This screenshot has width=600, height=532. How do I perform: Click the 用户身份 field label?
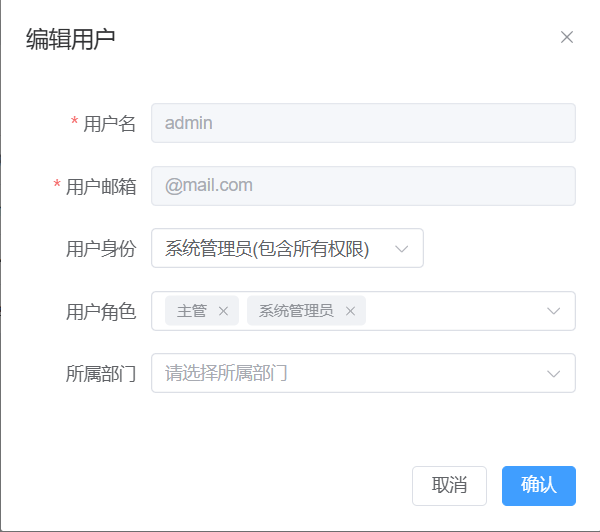coord(101,249)
